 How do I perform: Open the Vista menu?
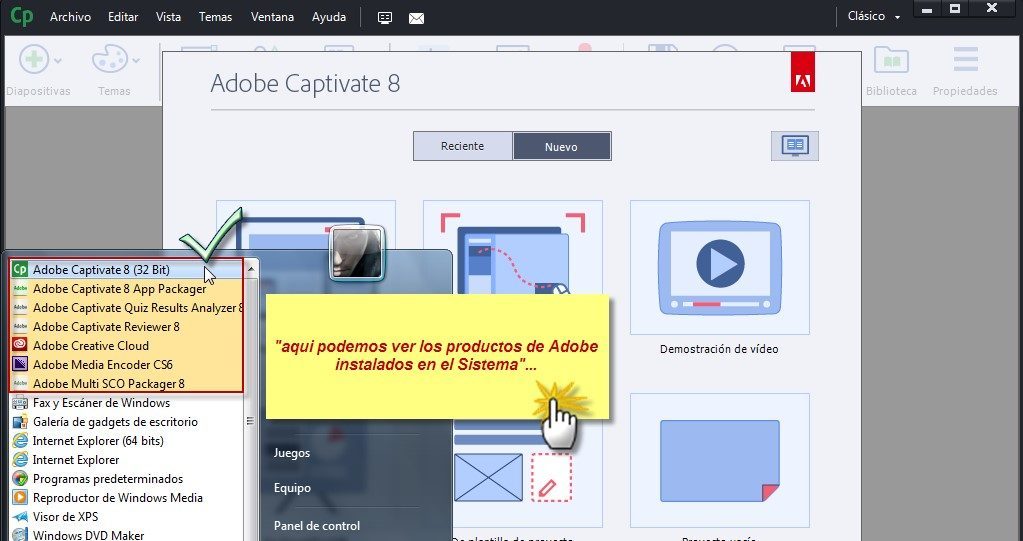[x=168, y=17]
